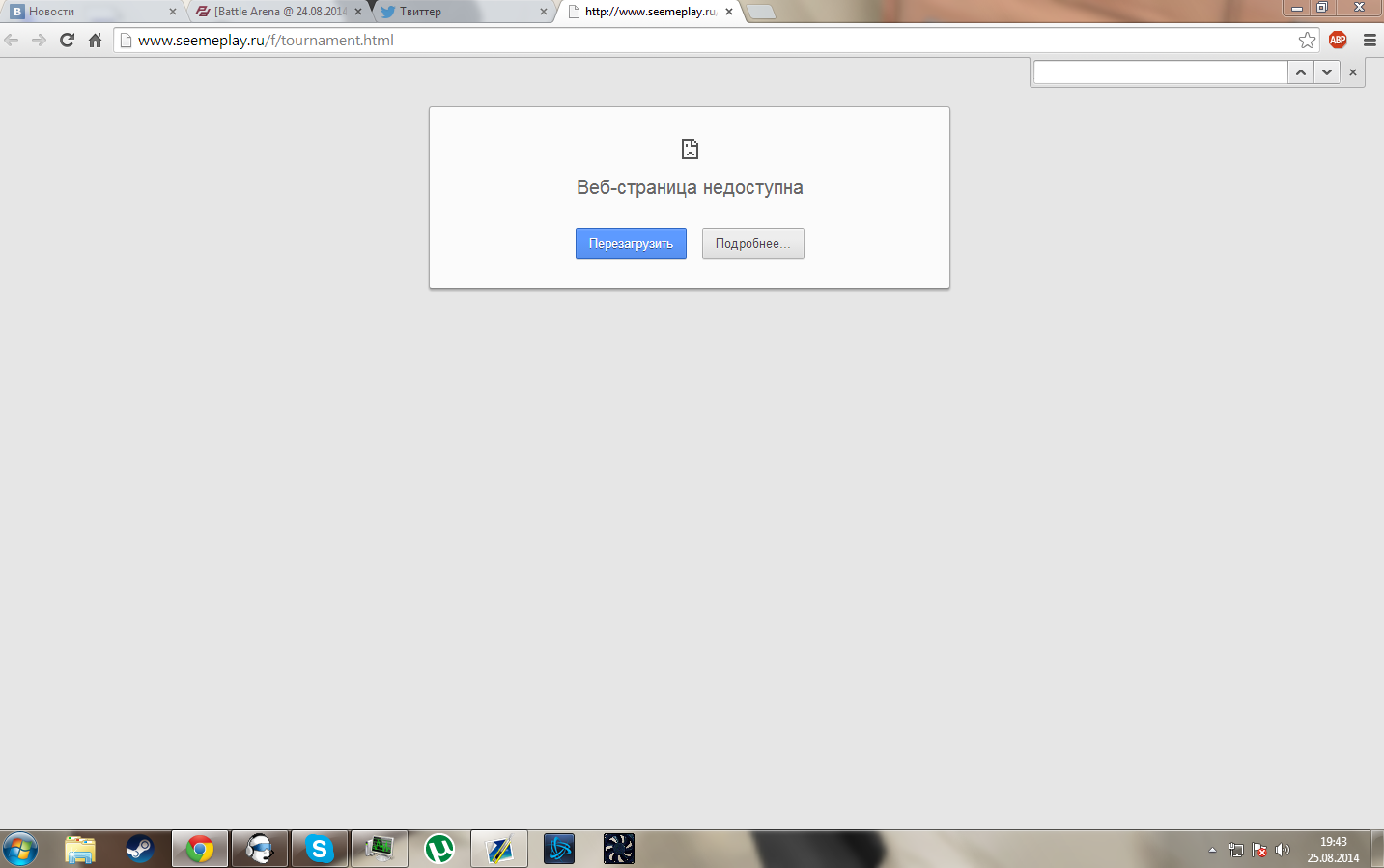Go back using browser back arrow
This screenshot has width=1384, height=868.
click(12, 40)
